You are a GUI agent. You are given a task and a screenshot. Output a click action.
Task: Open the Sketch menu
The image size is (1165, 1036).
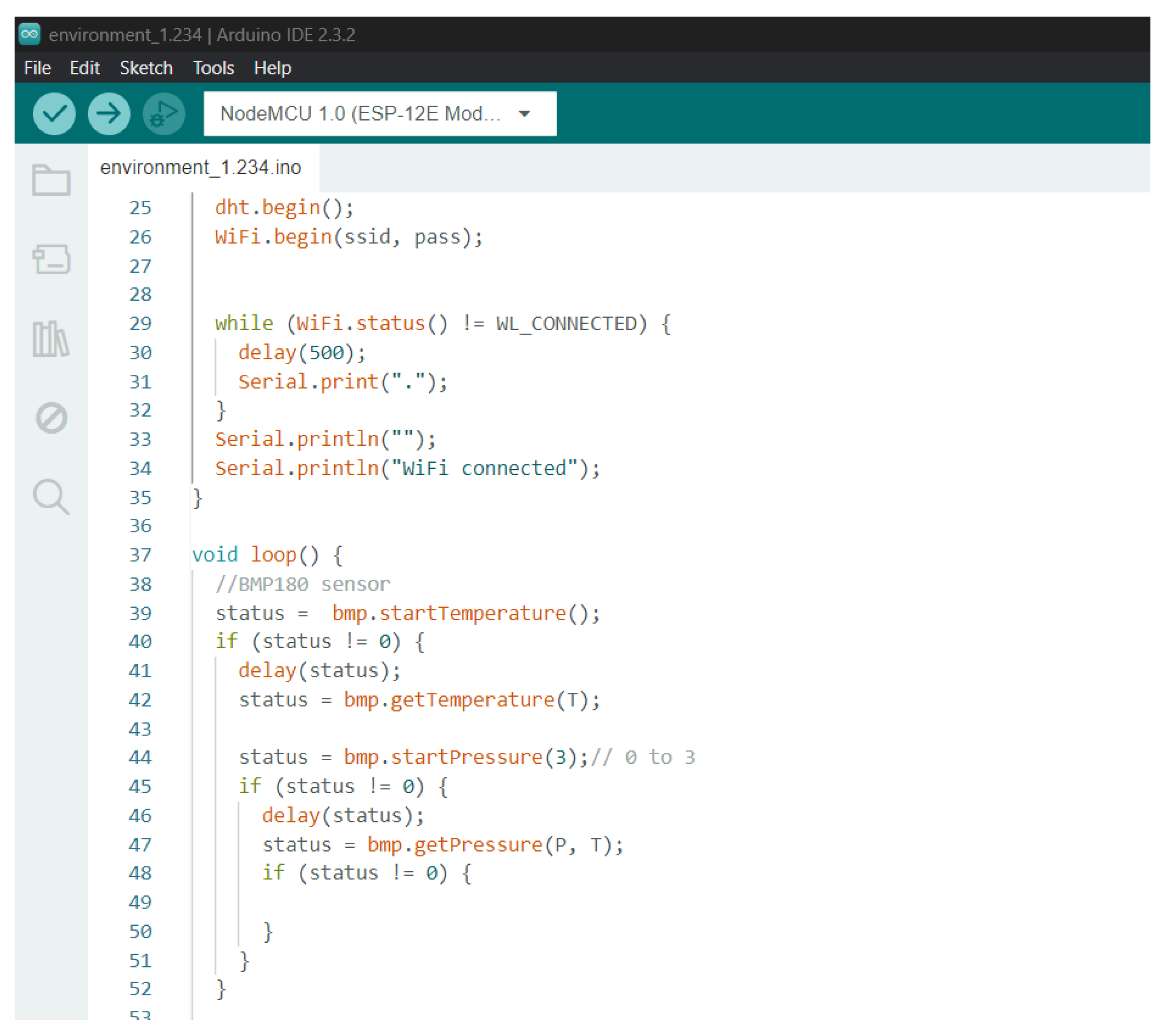pyautogui.click(x=146, y=68)
